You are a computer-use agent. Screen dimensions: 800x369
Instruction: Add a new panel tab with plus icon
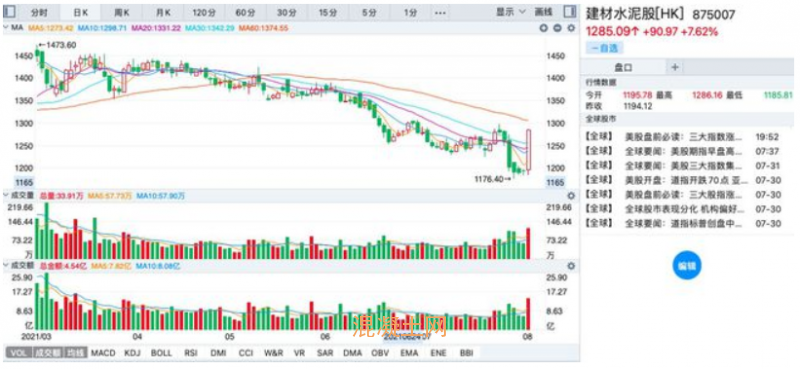[674, 67]
